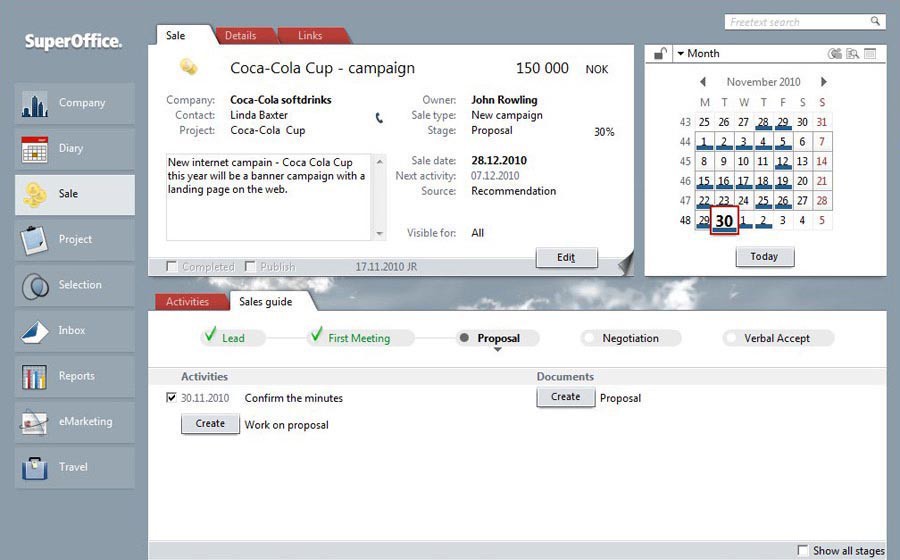This screenshot has height=560, width=900.
Task: Click week number 46 in calendar
Action: (x=685, y=181)
